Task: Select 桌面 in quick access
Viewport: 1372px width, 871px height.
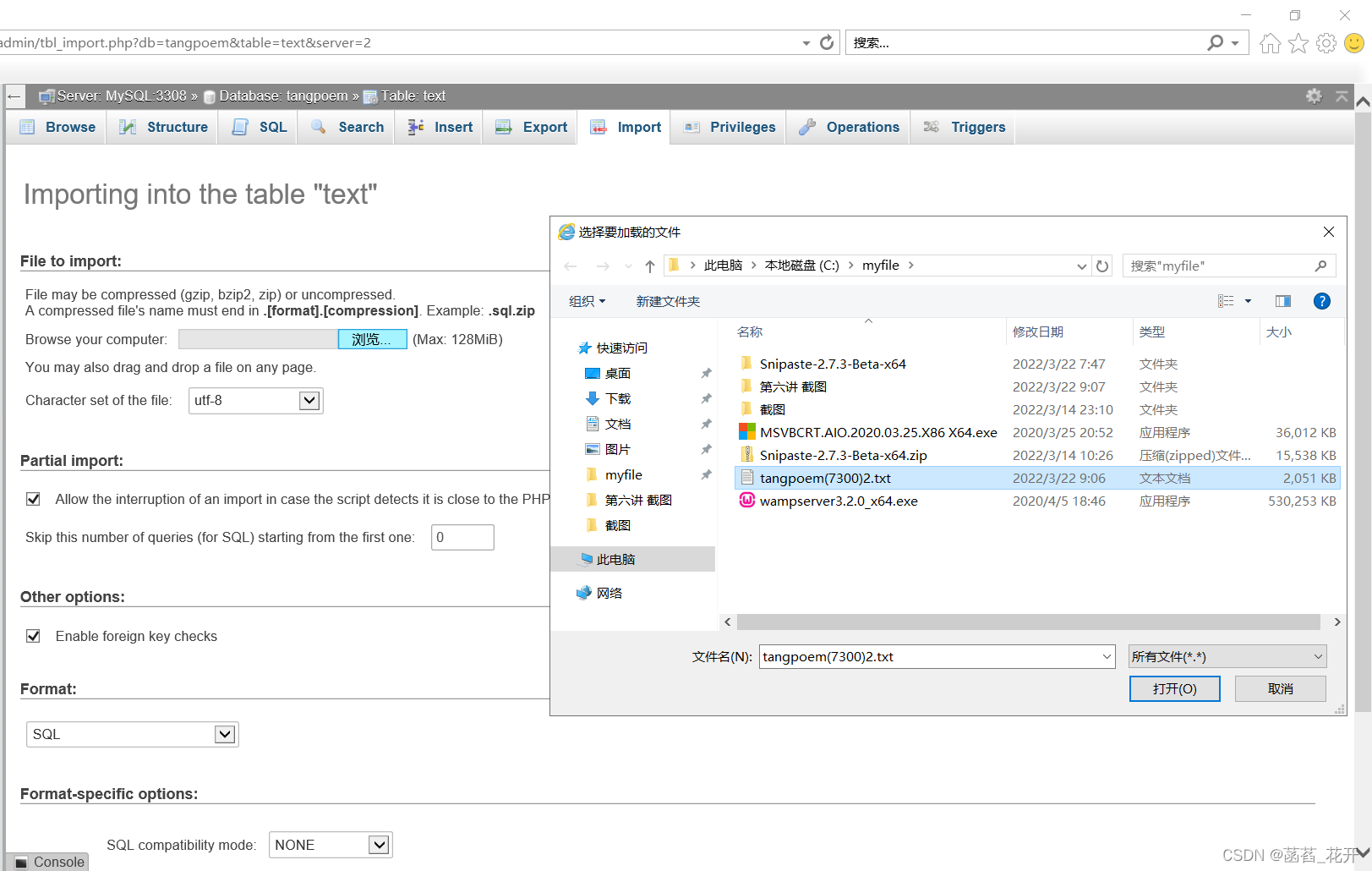Action: tap(608, 374)
